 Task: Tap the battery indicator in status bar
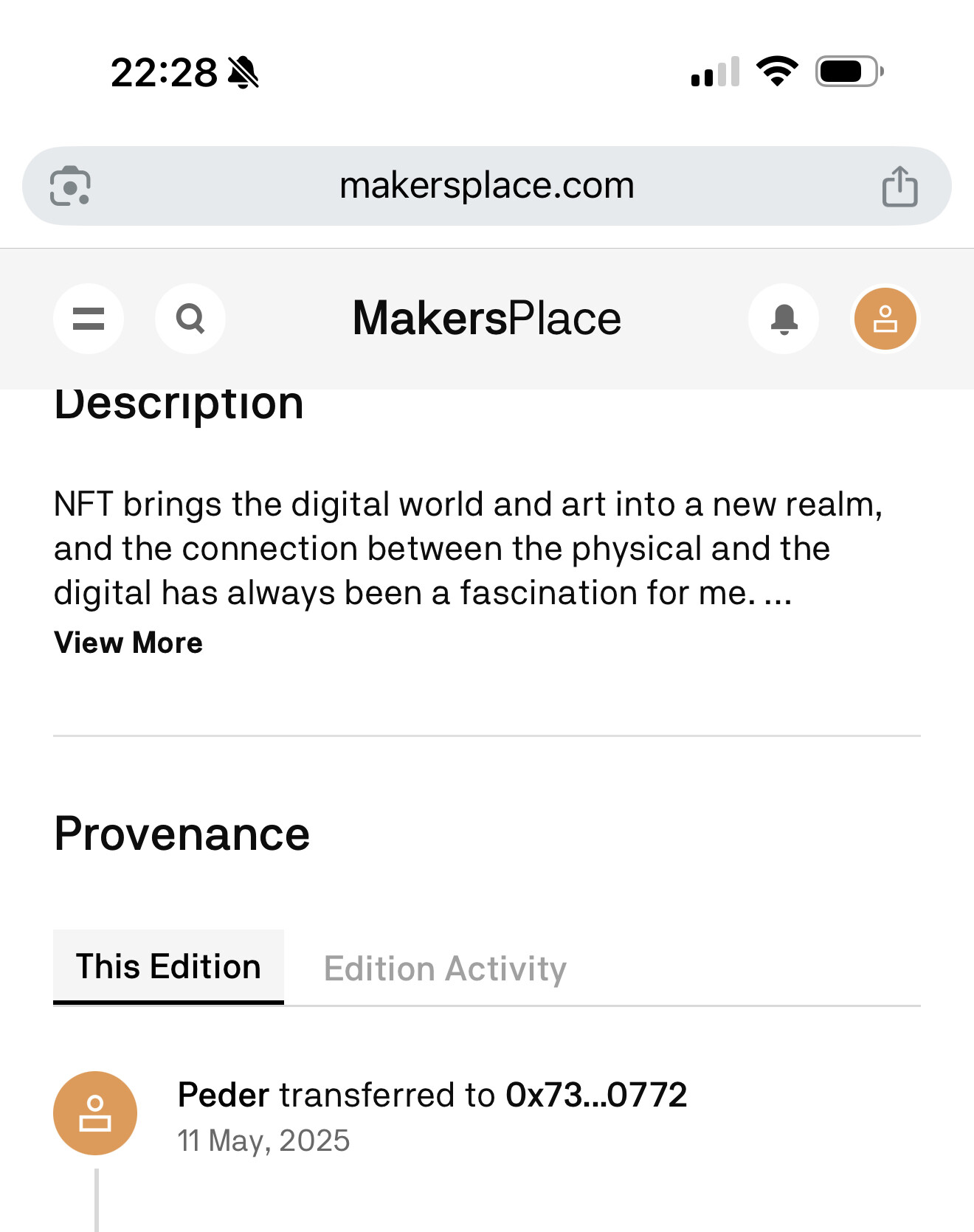click(849, 72)
